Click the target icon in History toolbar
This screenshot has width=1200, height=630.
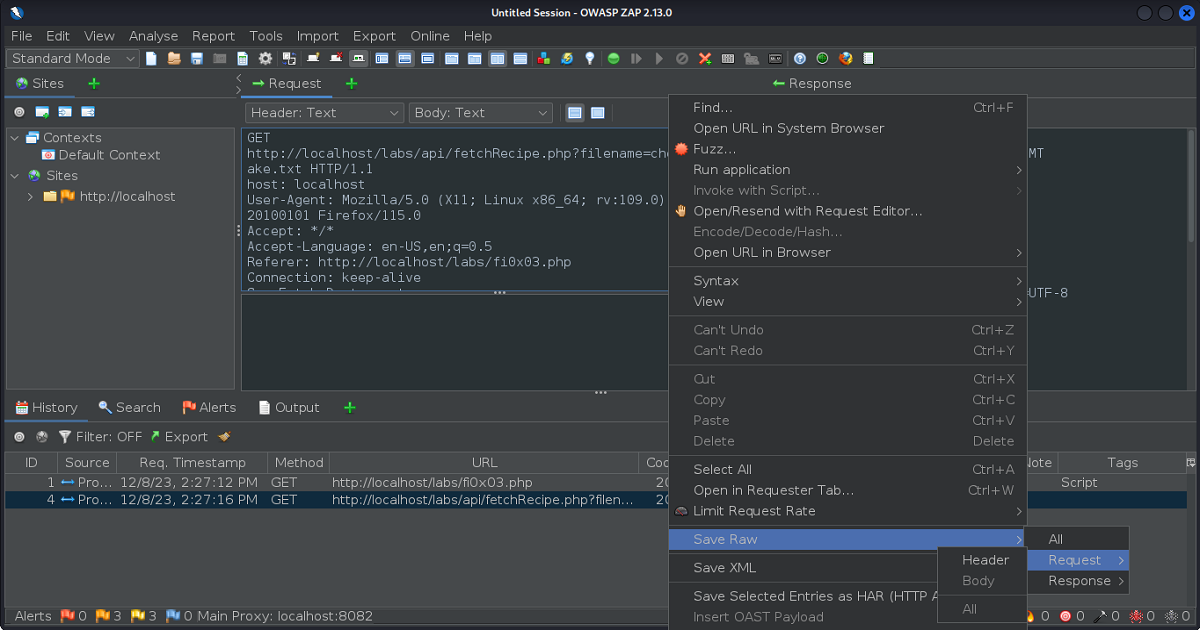pyautogui.click(x=19, y=436)
